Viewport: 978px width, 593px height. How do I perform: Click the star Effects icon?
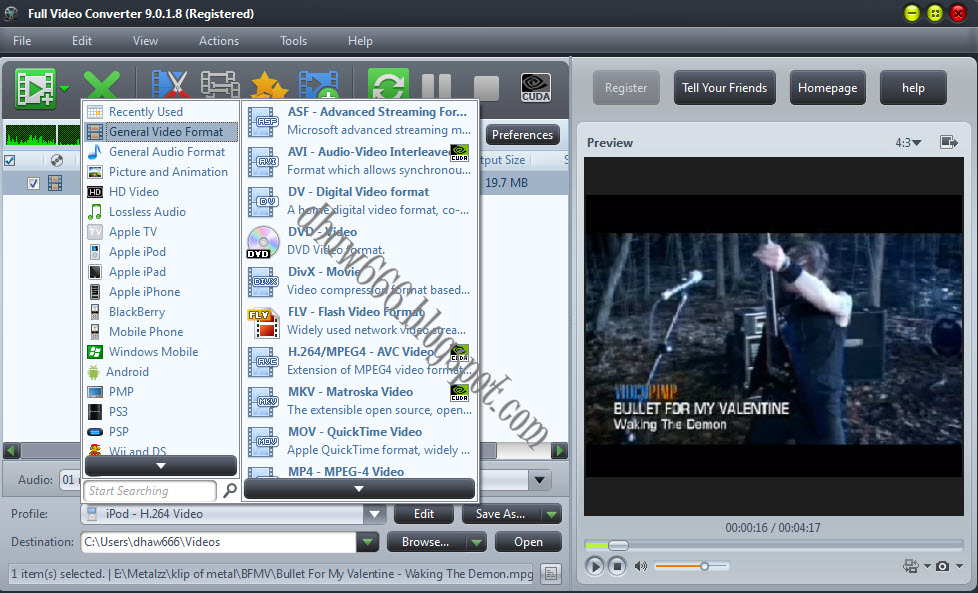coord(269,85)
